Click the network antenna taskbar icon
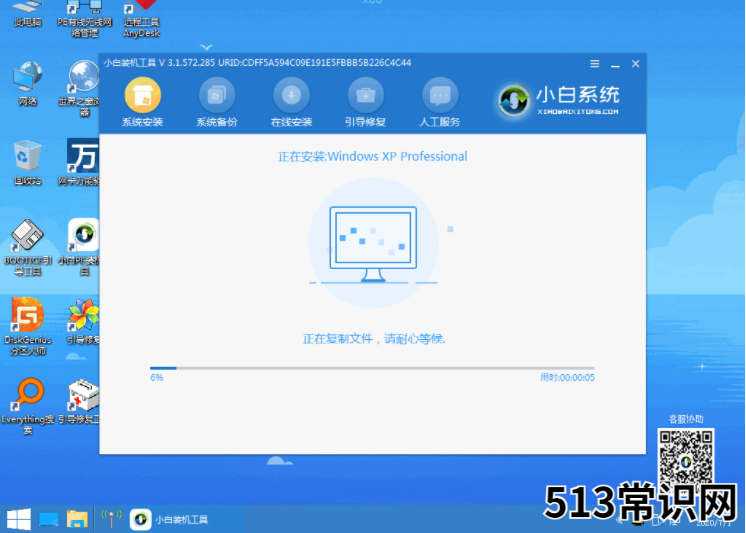 (x=112, y=519)
